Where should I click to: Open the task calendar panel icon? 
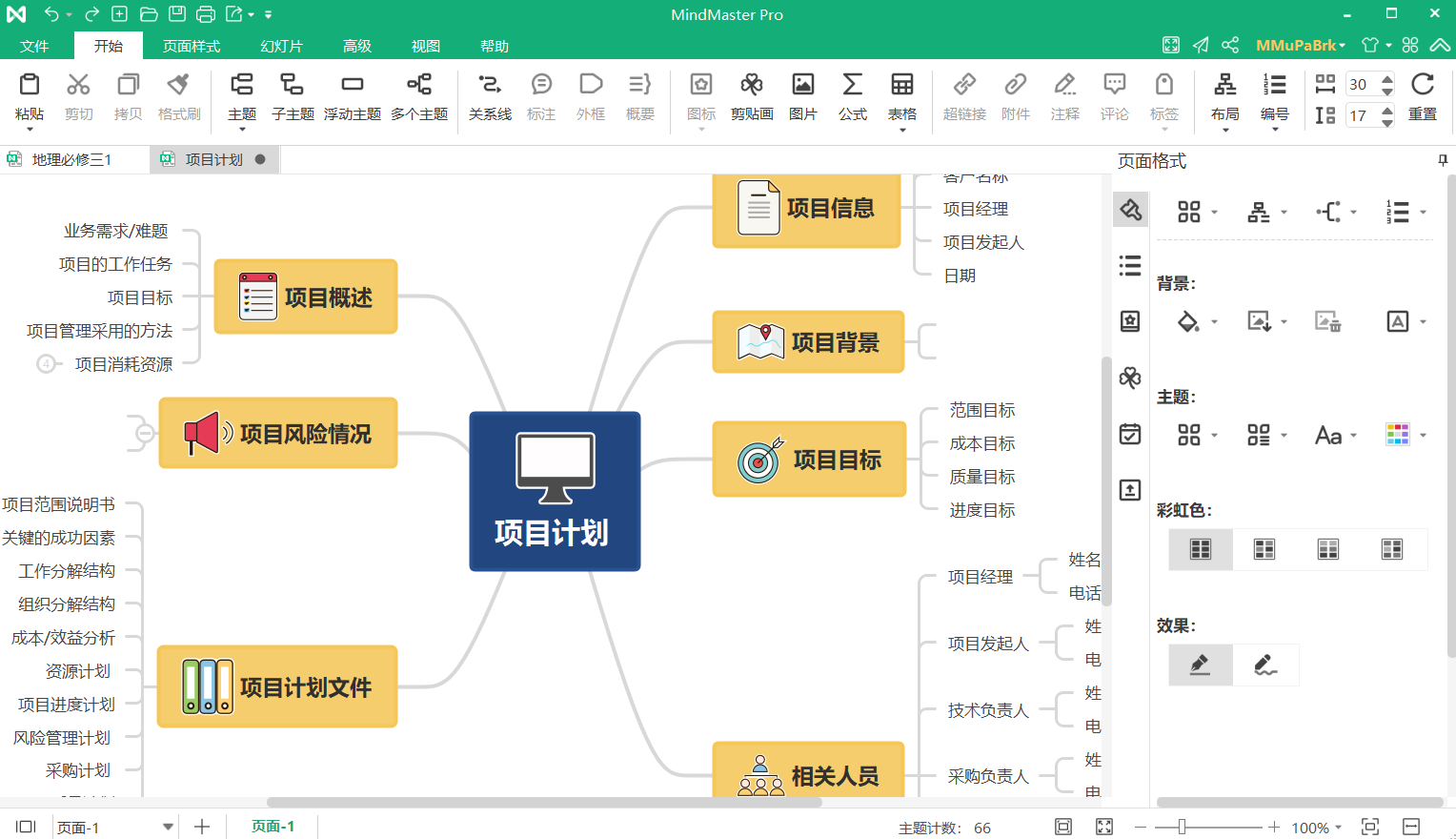tap(1130, 435)
